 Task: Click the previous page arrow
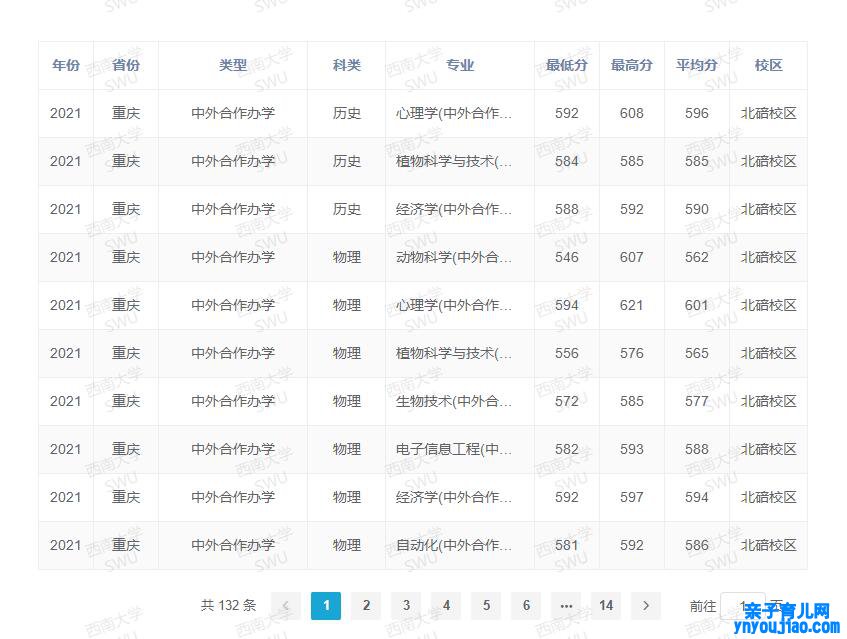(286, 605)
